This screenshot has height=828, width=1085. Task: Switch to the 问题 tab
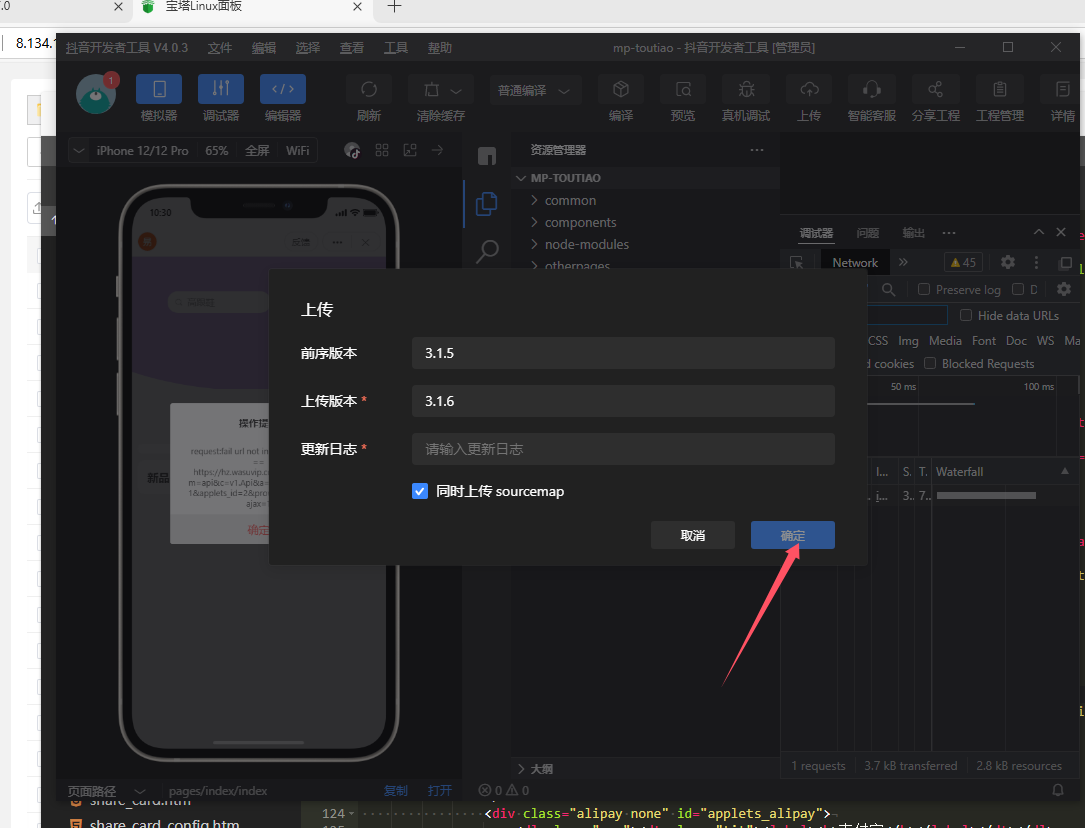pyautogui.click(x=868, y=233)
